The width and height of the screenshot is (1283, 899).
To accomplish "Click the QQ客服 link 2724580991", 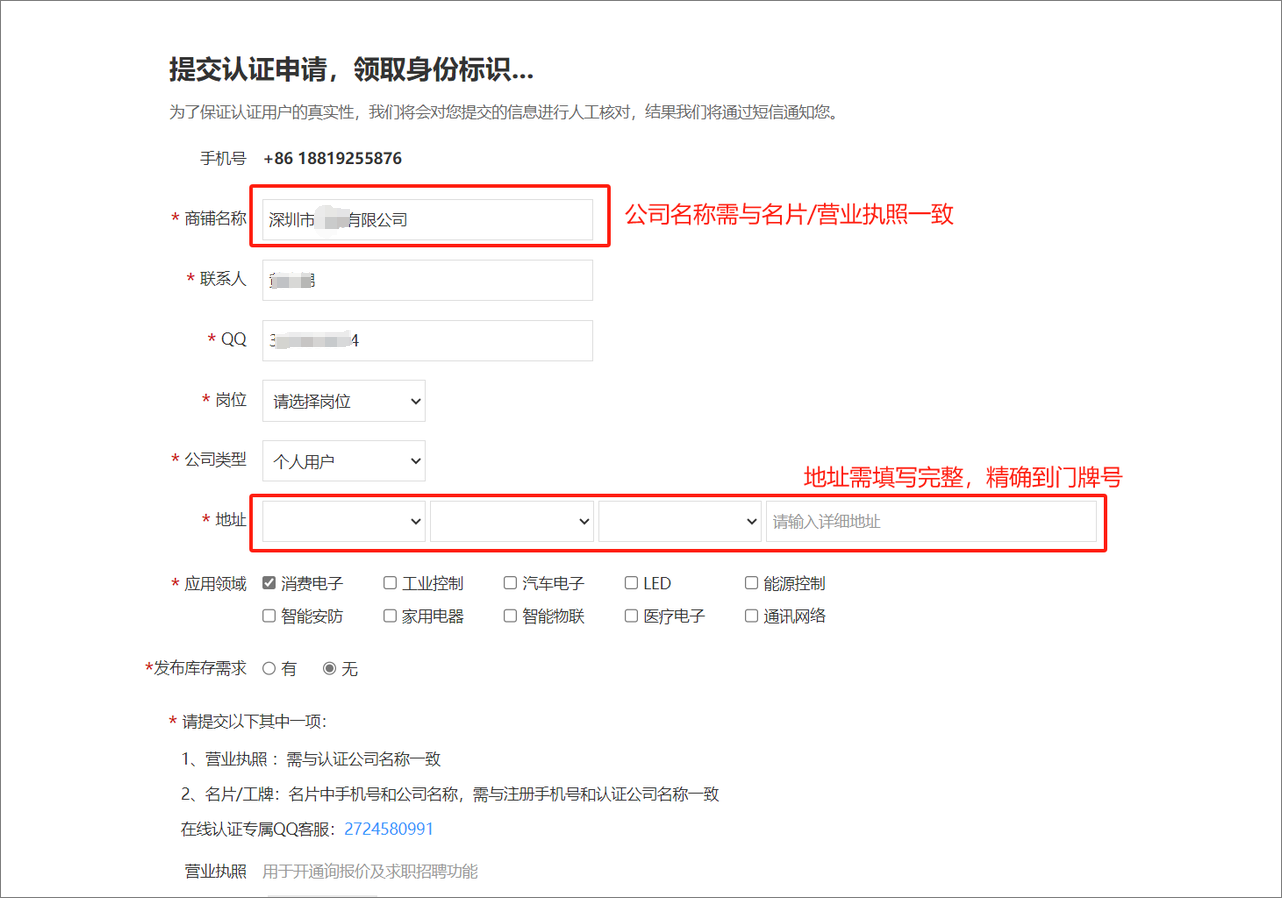I will (389, 829).
